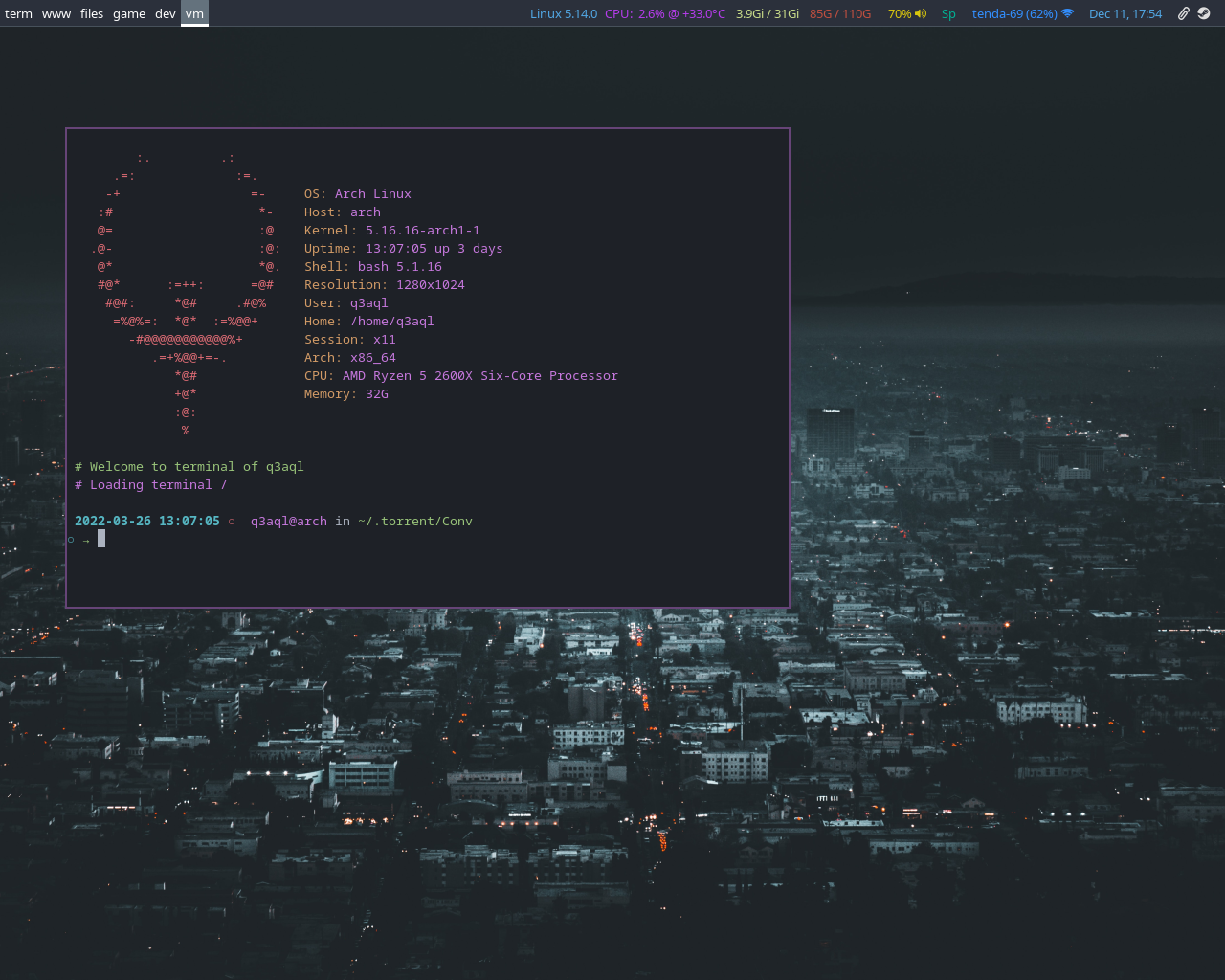The height and width of the screenshot is (980, 1225).
Task: Select the dev workspace
Action: coord(166,13)
